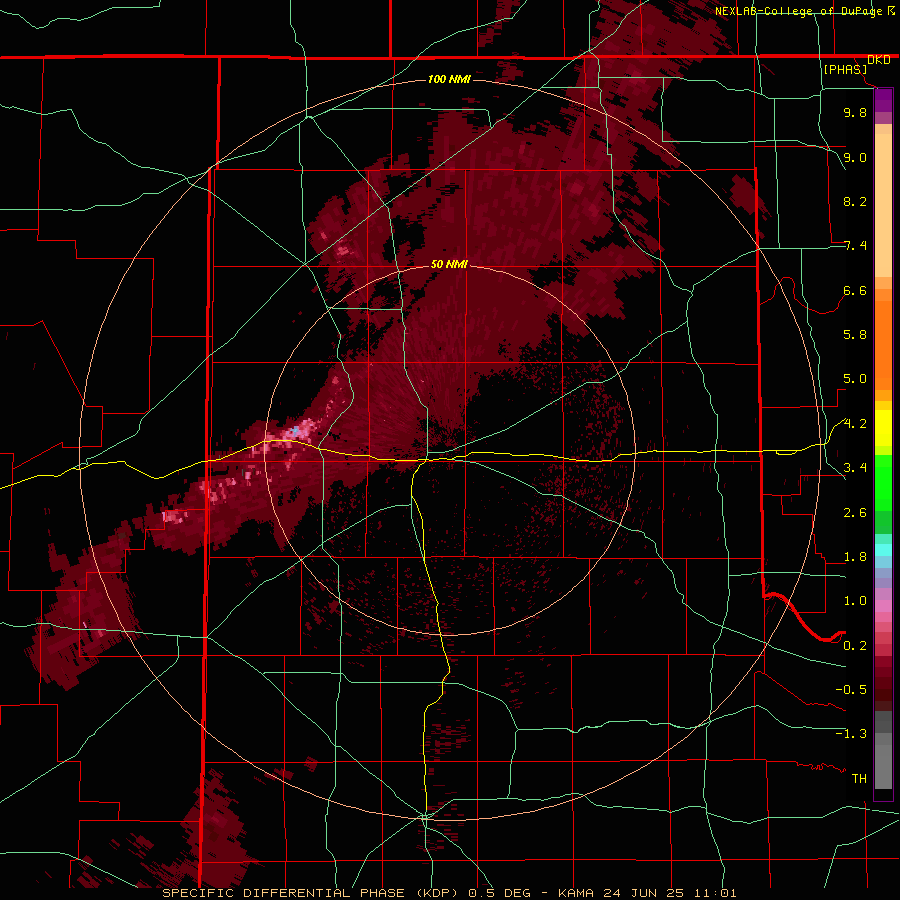This screenshot has height=900, width=900.
Task: Select the 6.6 legend value
Action: point(855,290)
